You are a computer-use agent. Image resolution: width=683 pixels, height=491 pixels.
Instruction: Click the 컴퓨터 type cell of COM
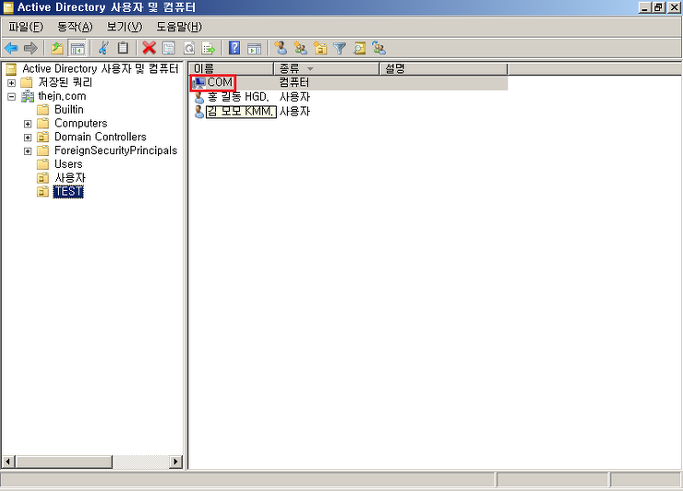(294, 82)
